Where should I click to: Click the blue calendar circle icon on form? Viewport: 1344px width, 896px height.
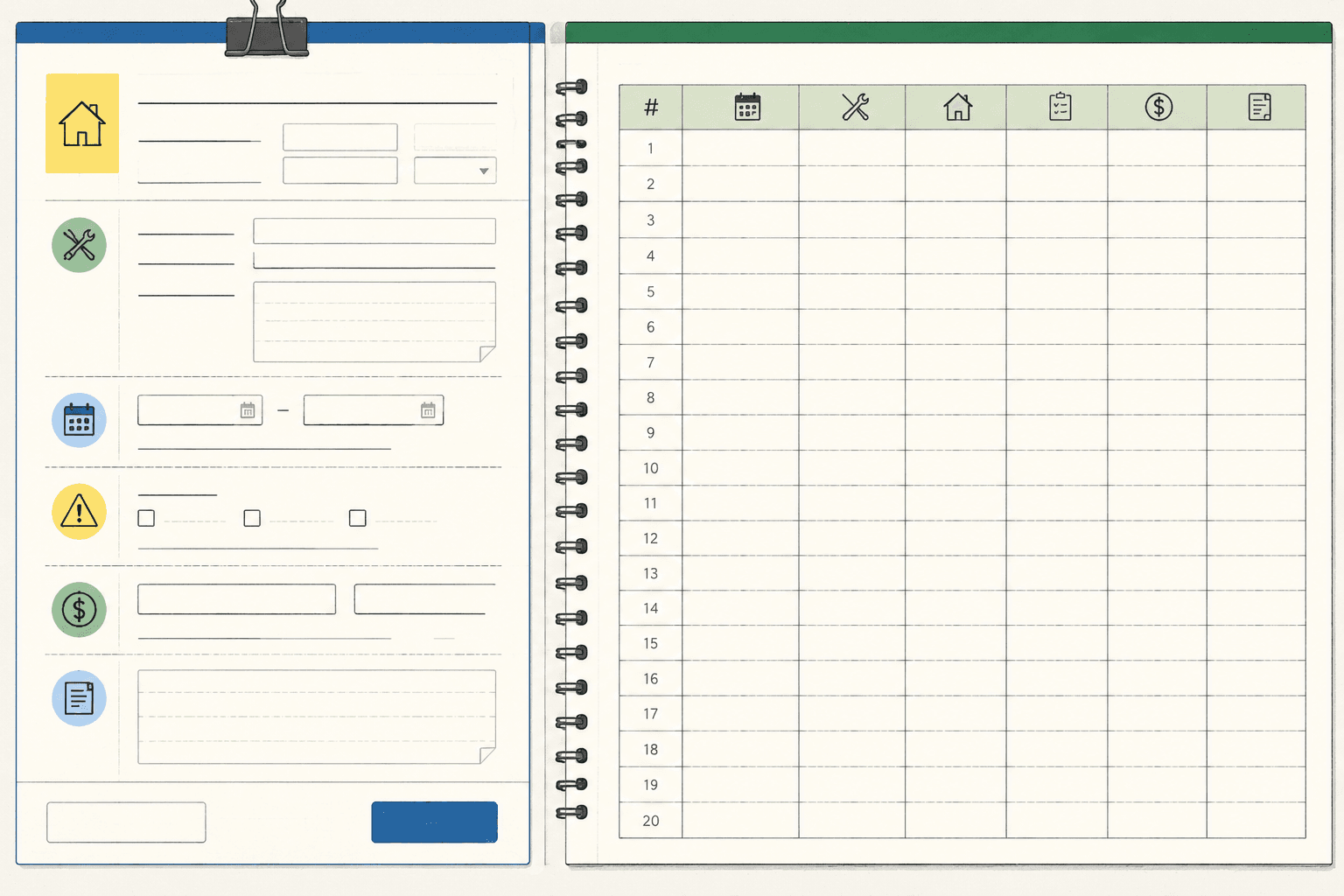79,420
